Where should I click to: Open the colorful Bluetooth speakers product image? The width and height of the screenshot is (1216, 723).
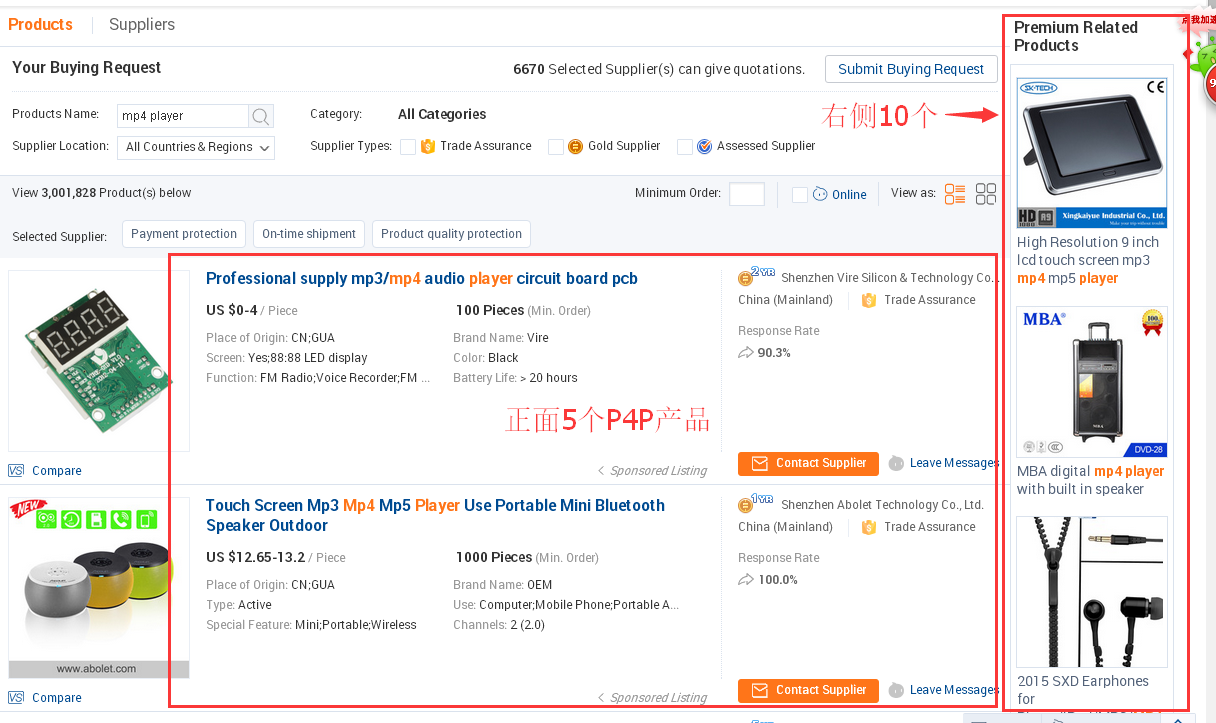[98, 588]
